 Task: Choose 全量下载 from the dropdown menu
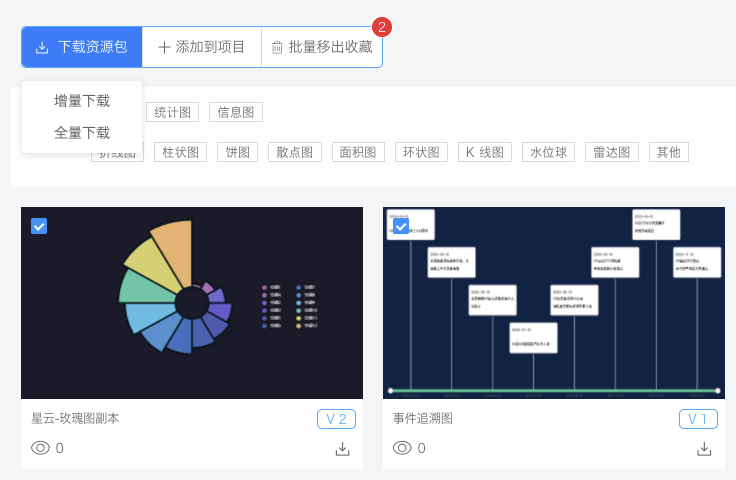[82, 133]
